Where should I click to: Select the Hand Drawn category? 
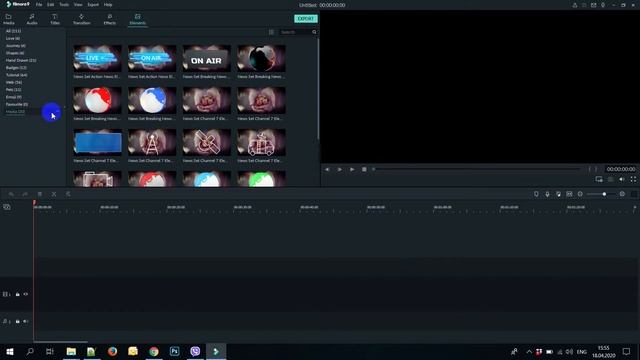click(x=21, y=60)
